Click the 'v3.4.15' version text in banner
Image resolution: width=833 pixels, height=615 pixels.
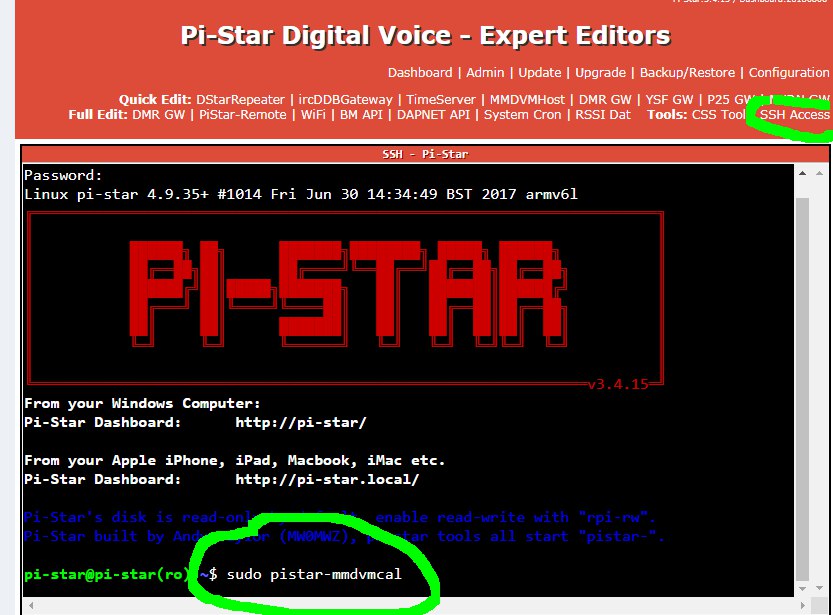click(x=618, y=384)
